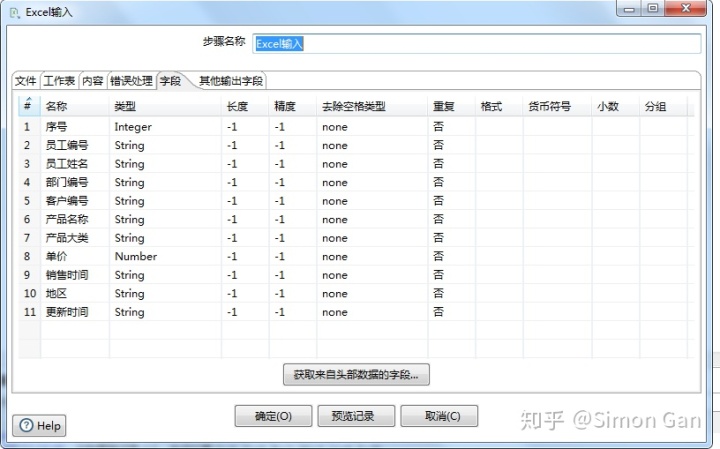Select the 地区 field name cell
Image resolution: width=720 pixels, height=449 pixels.
coord(75,293)
